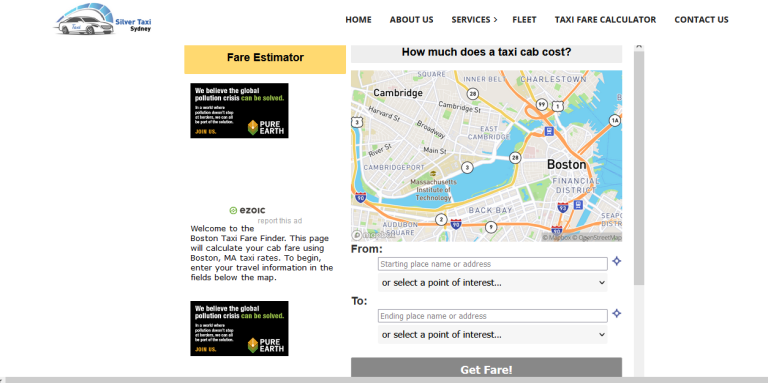Viewport: 768px width, 383px height.
Task: Use current location for starting address
Action: pos(617,261)
